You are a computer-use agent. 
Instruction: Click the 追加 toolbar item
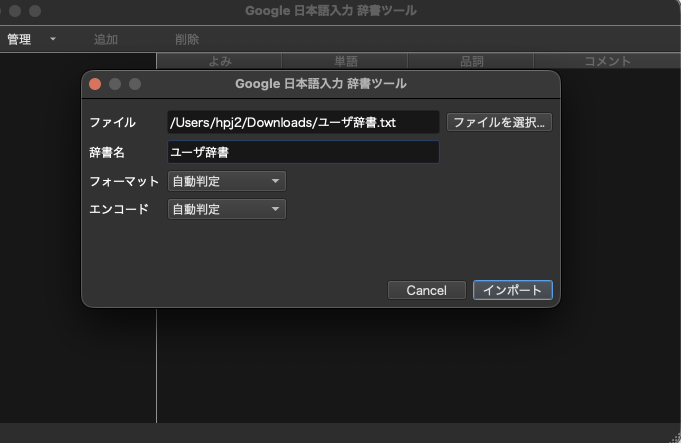coord(105,39)
